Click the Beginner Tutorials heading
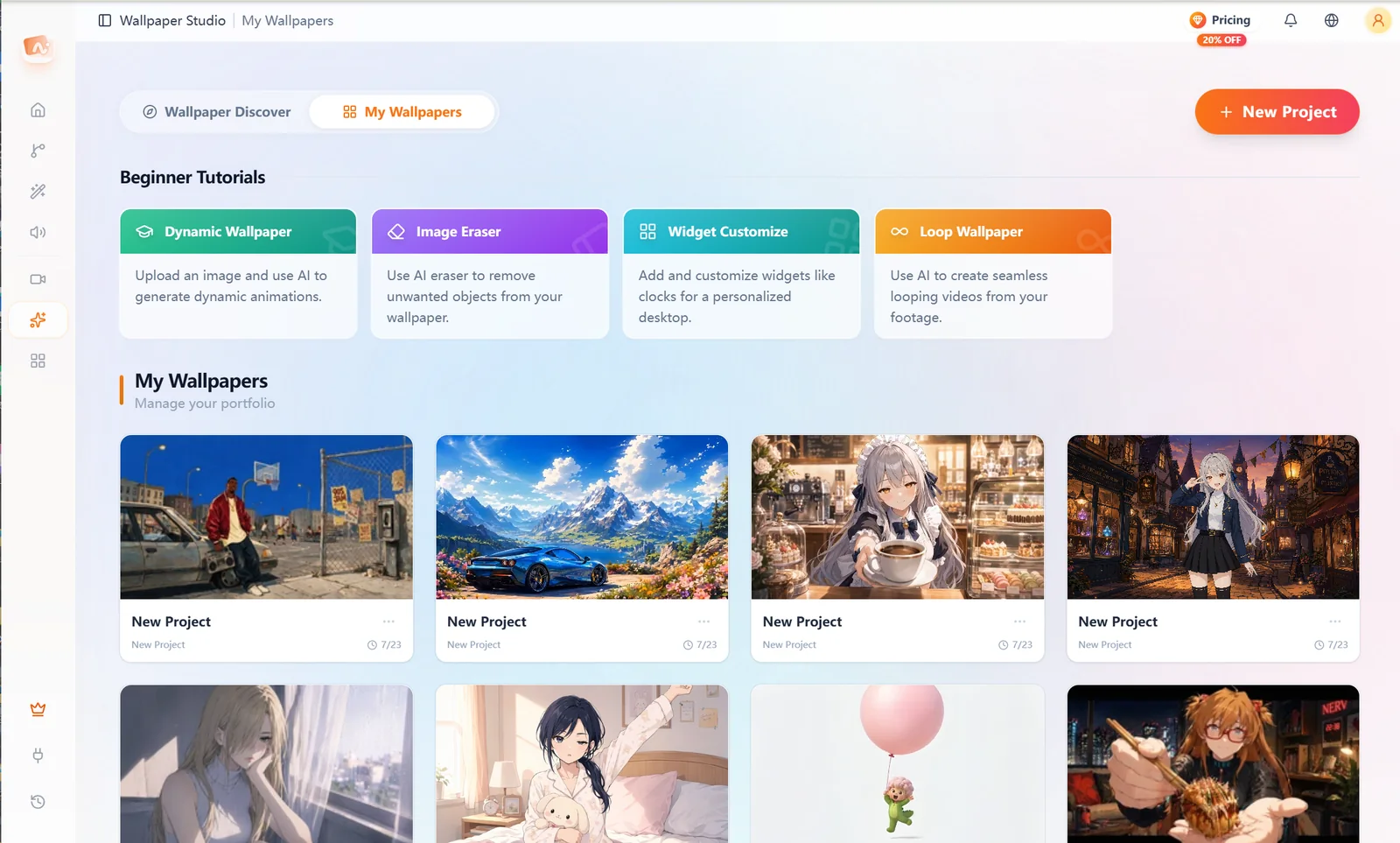1400x843 pixels. pos(192,178)
